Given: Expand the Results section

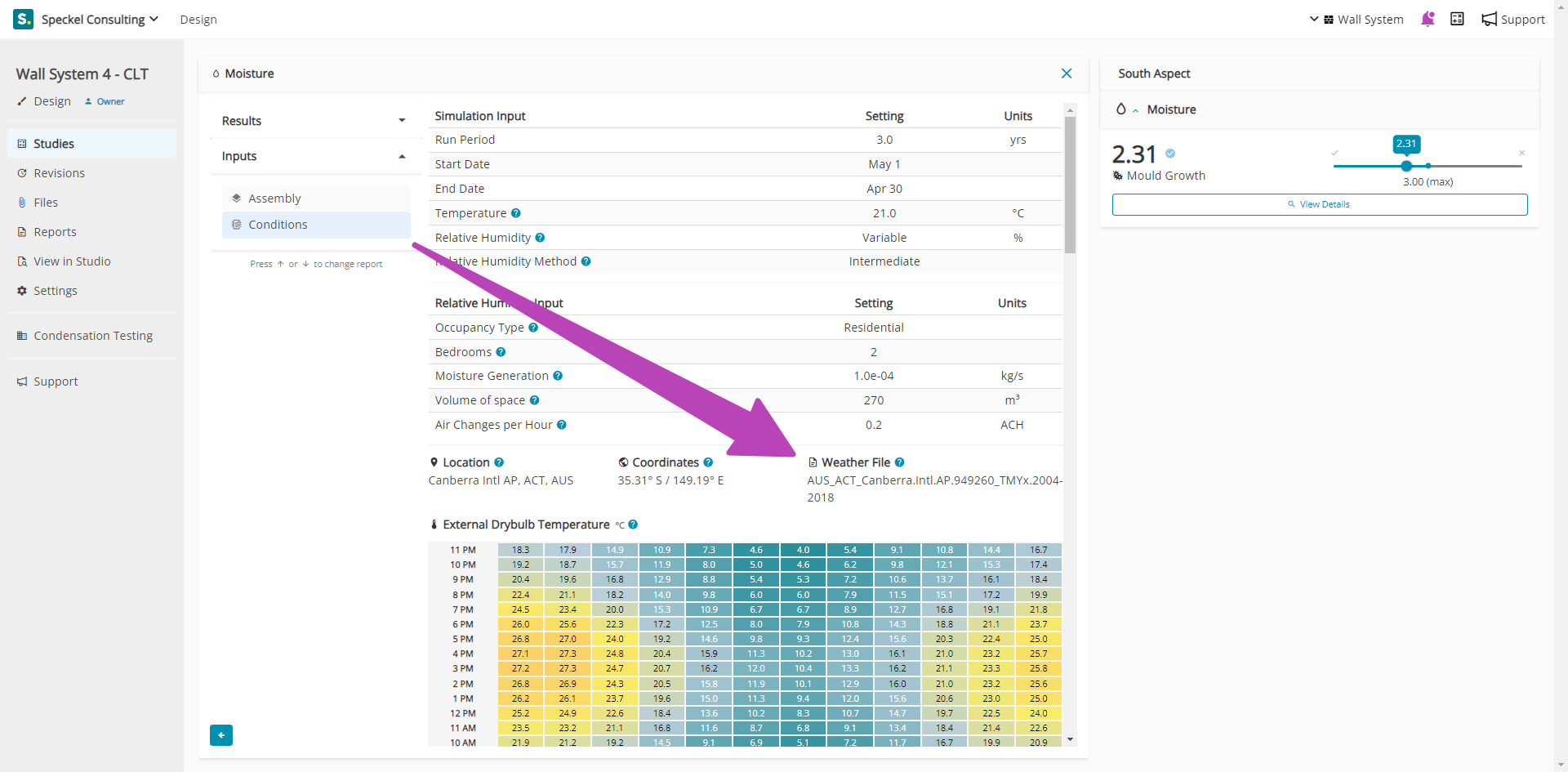Looking at the screenshot, I should point(314,121).
